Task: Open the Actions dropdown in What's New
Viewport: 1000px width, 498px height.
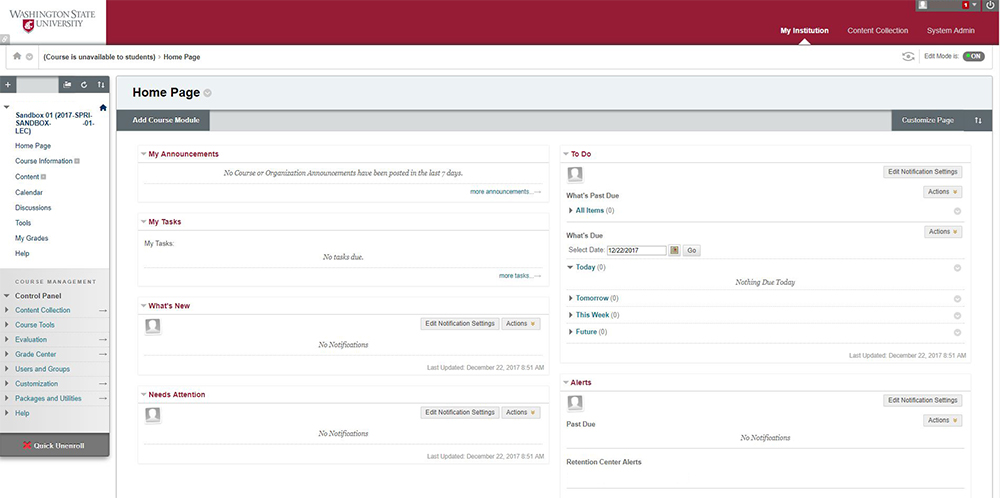Action: tap(521, 323)
